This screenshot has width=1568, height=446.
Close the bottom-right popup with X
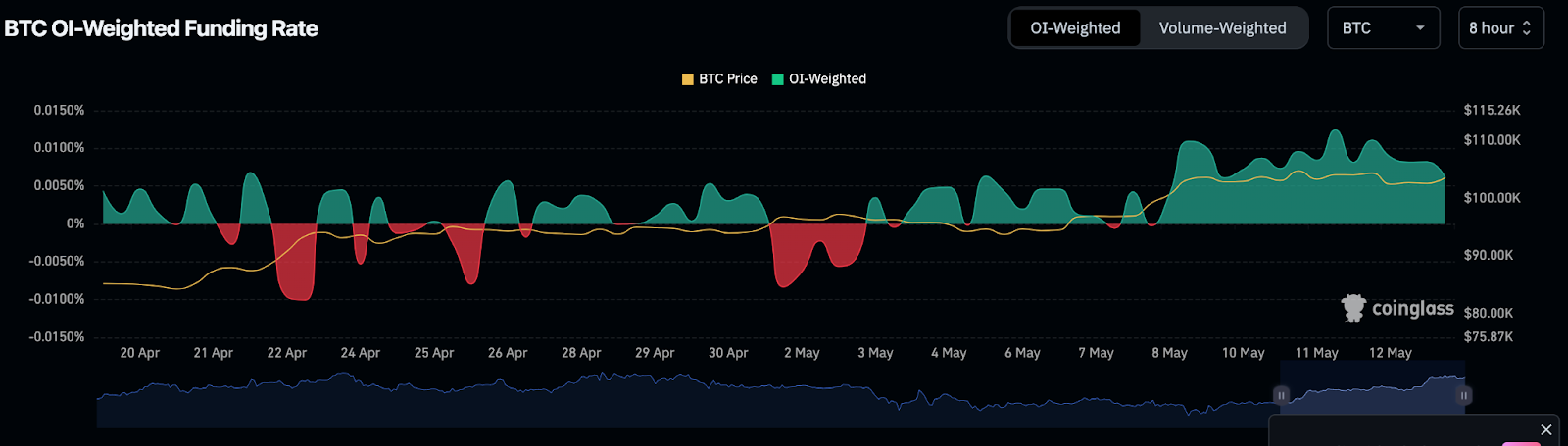click(x=1546, y=429)
